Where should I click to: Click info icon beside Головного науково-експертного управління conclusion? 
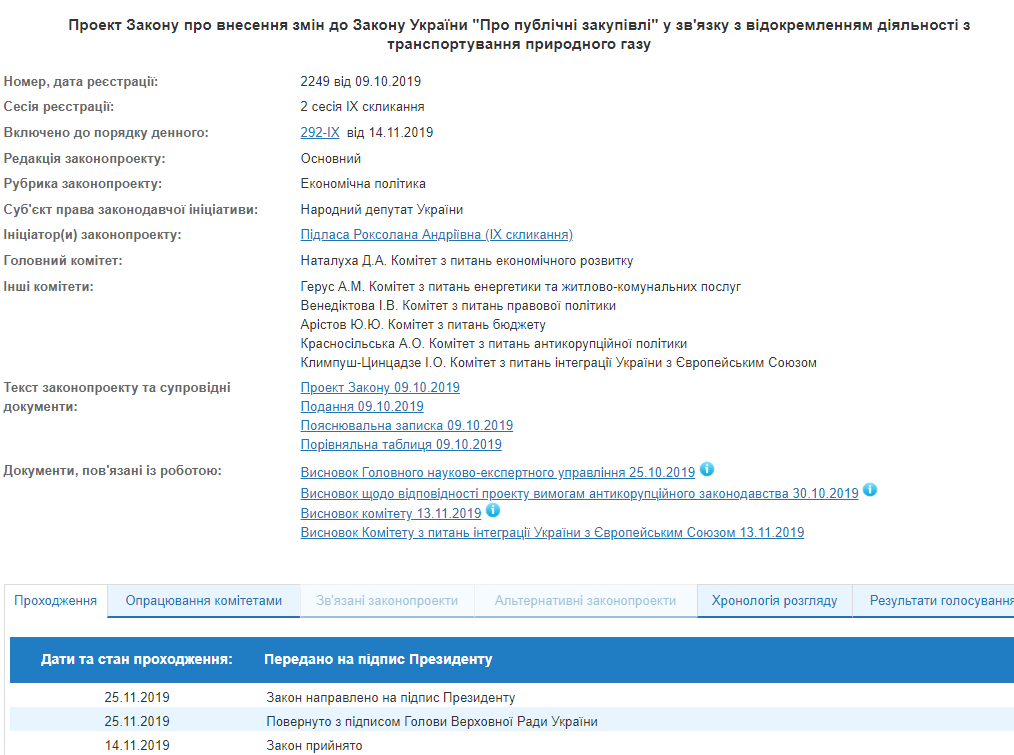[x=707, y=470]
